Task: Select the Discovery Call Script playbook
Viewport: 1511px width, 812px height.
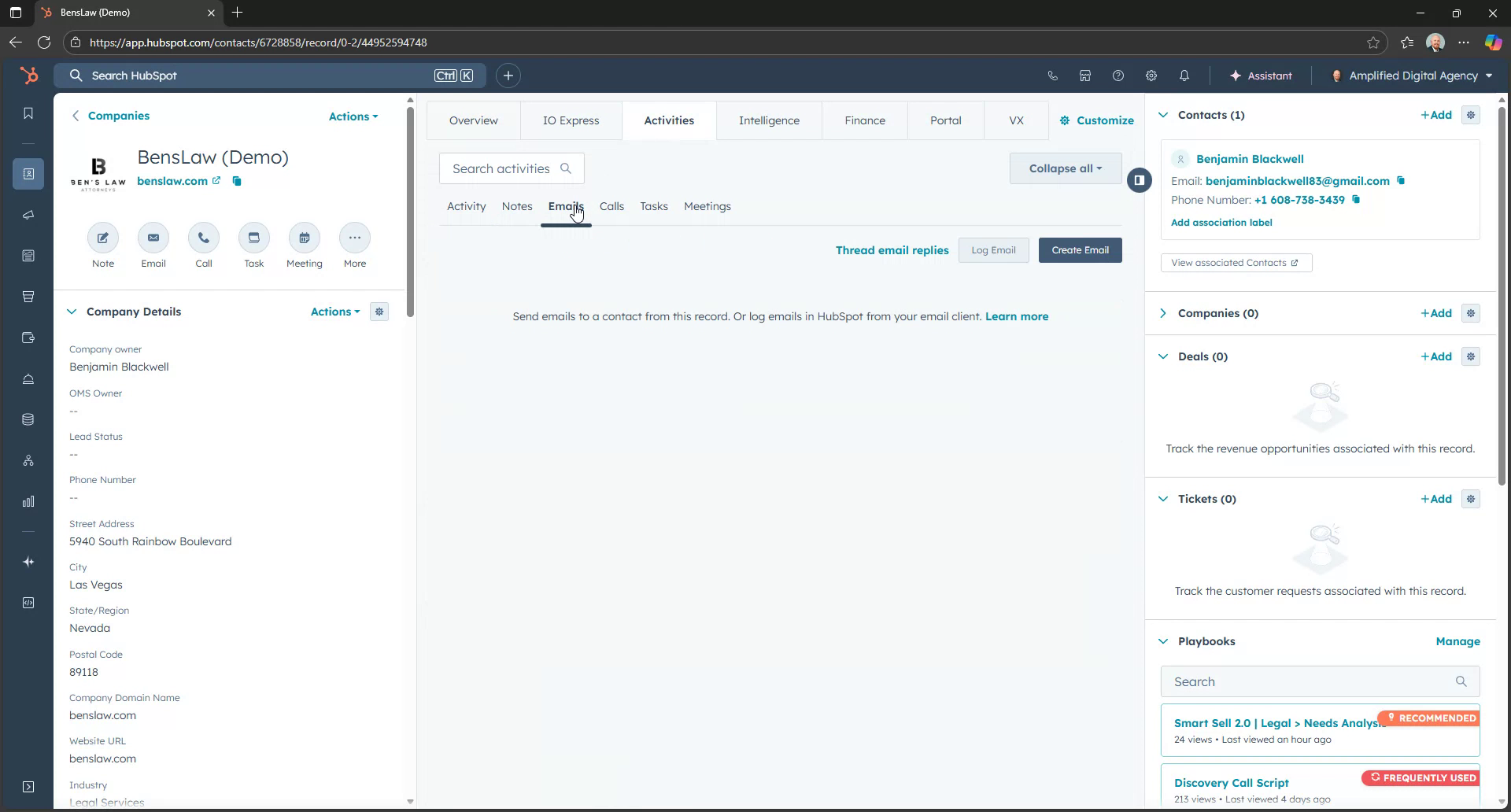Action: coord(1231,782)
